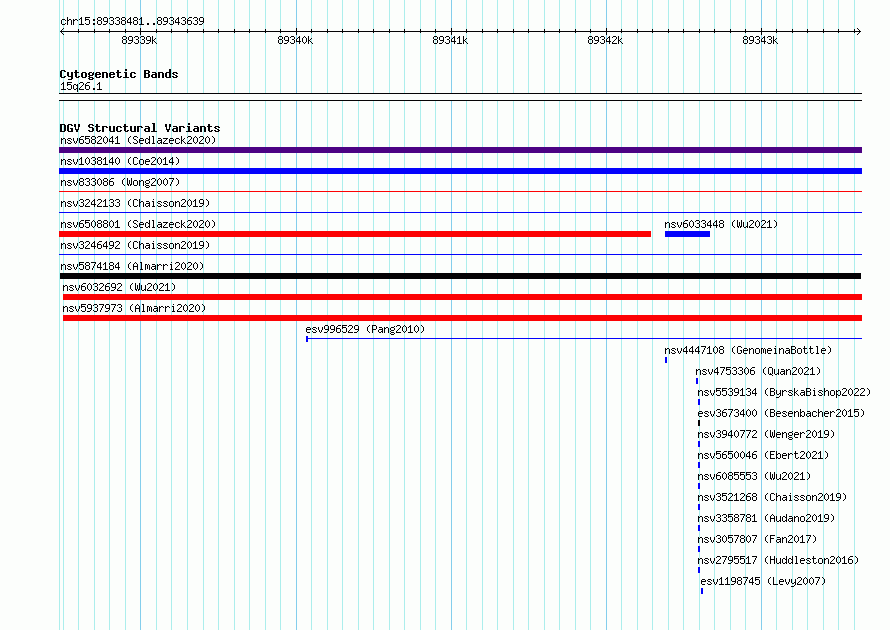Click the 89343k ruler tick label
This screenshot has height=630, width=890.
pyautogui.click(x=760, y=40)
